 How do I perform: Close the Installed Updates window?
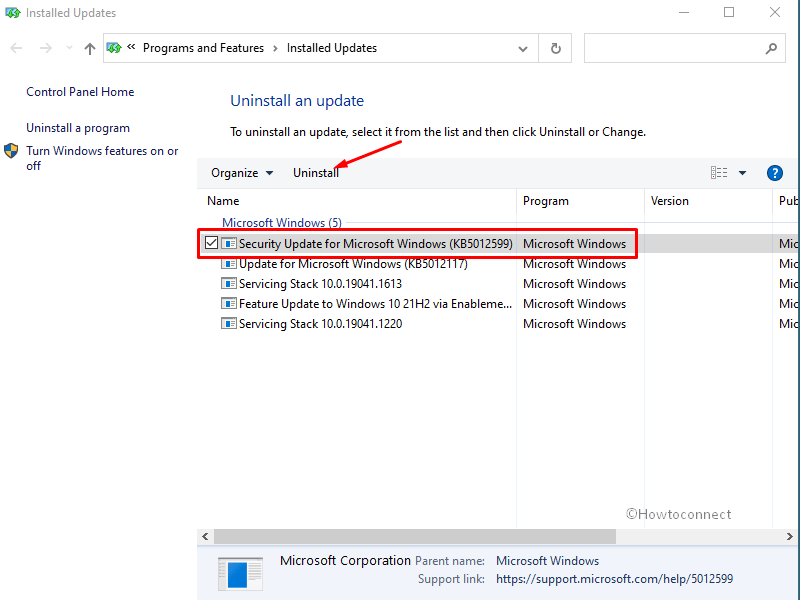click(x=774, y=12)
